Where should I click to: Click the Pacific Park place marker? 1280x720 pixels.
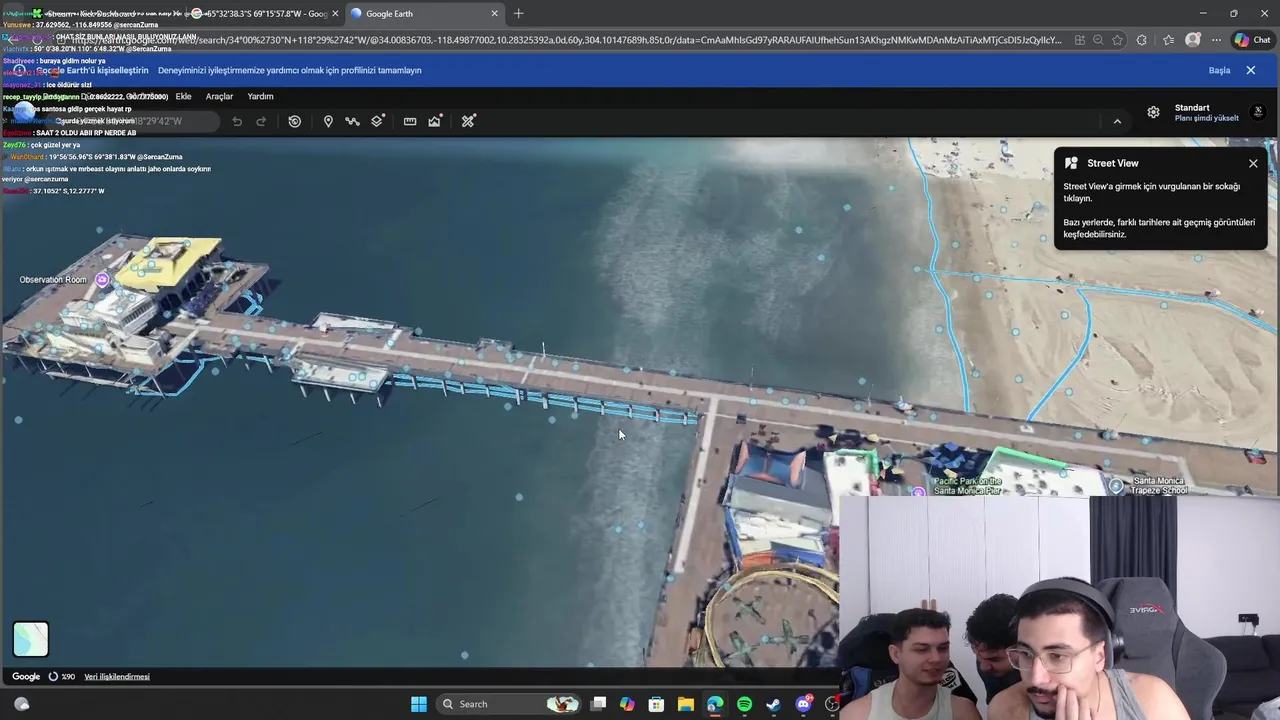pyautogui.click(x=919, y=491)
